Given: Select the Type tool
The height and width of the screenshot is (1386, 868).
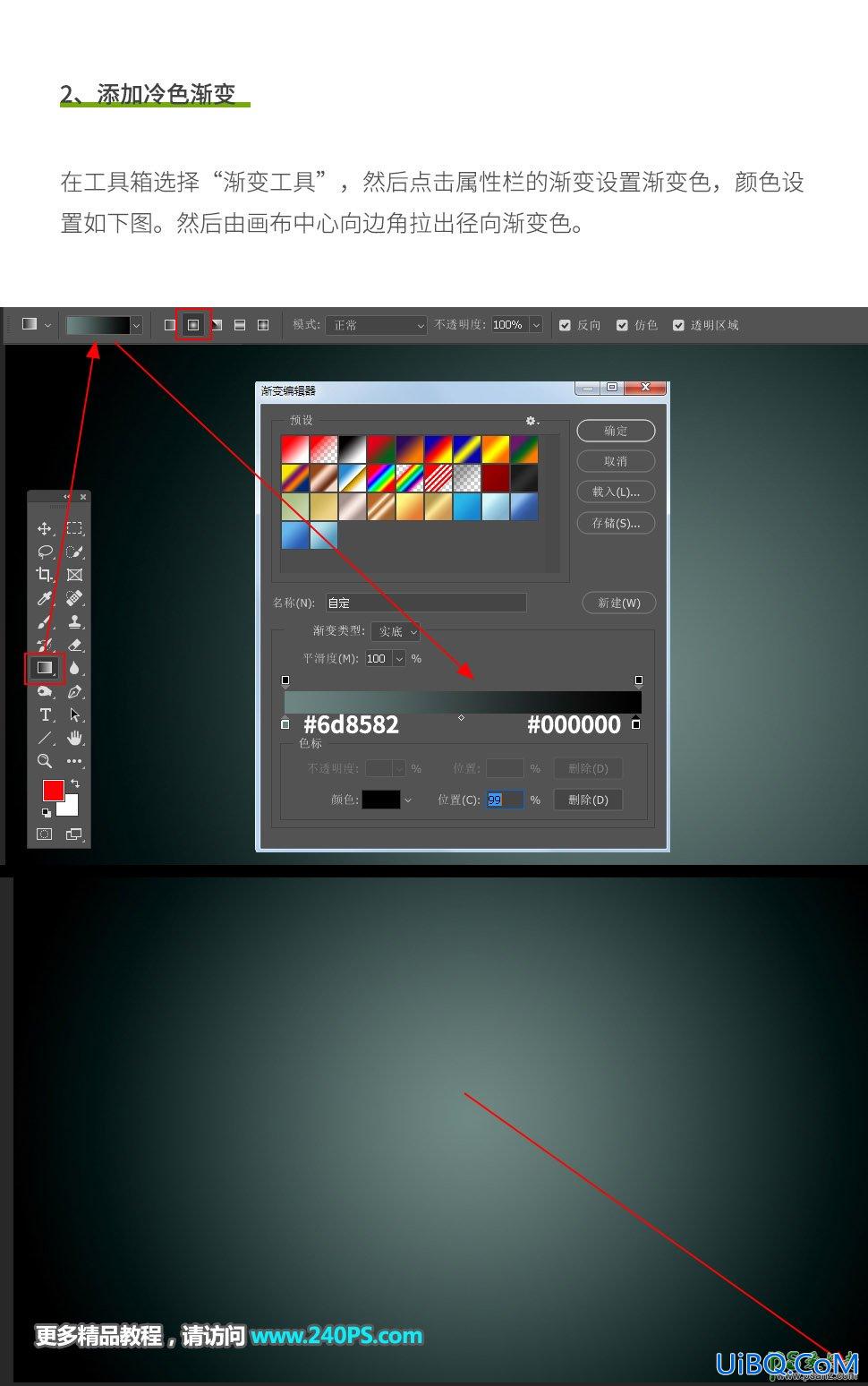Looking at the screenshot, I should (x=45, y=714).
